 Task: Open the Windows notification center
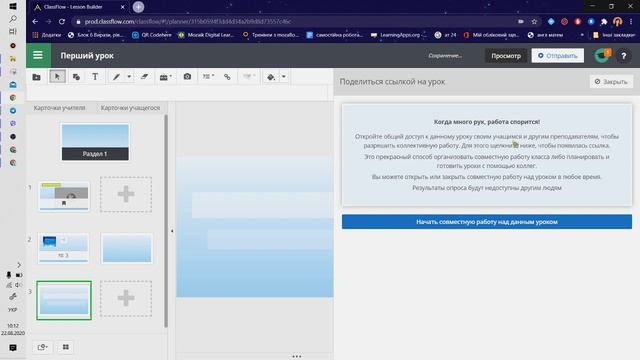tap(13, 348)
